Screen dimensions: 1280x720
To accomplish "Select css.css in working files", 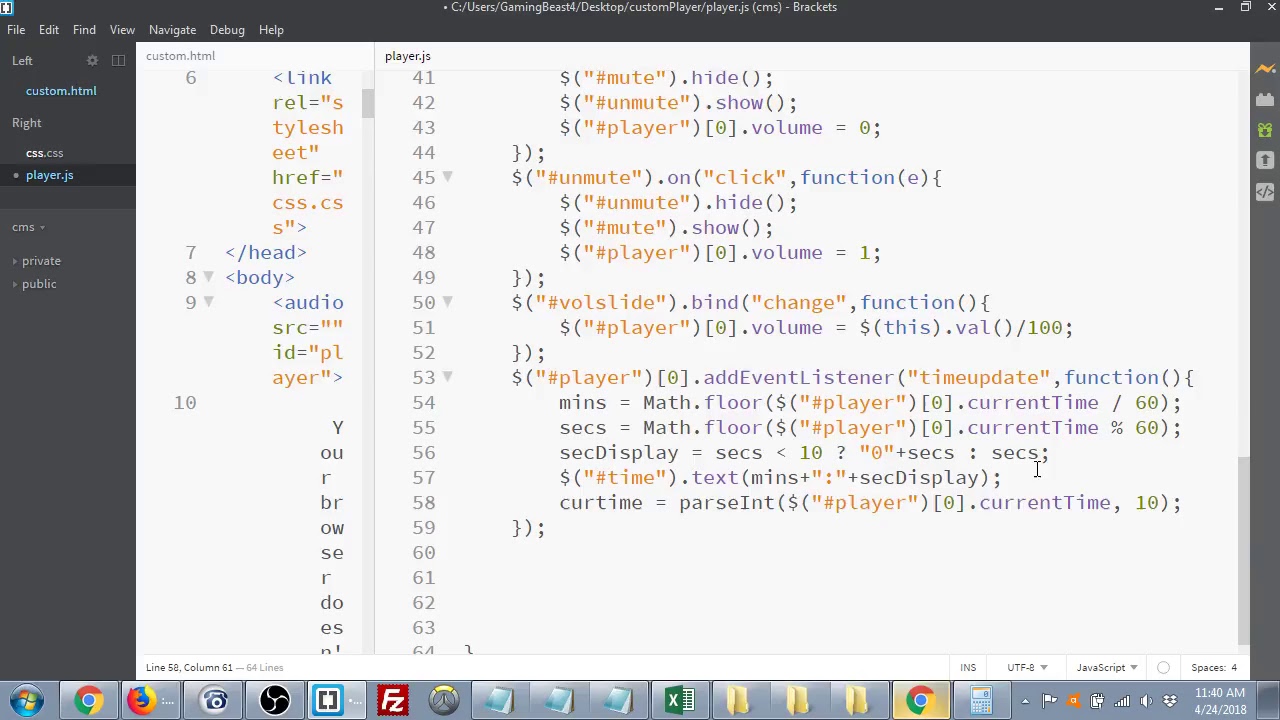I will point(44,153).
